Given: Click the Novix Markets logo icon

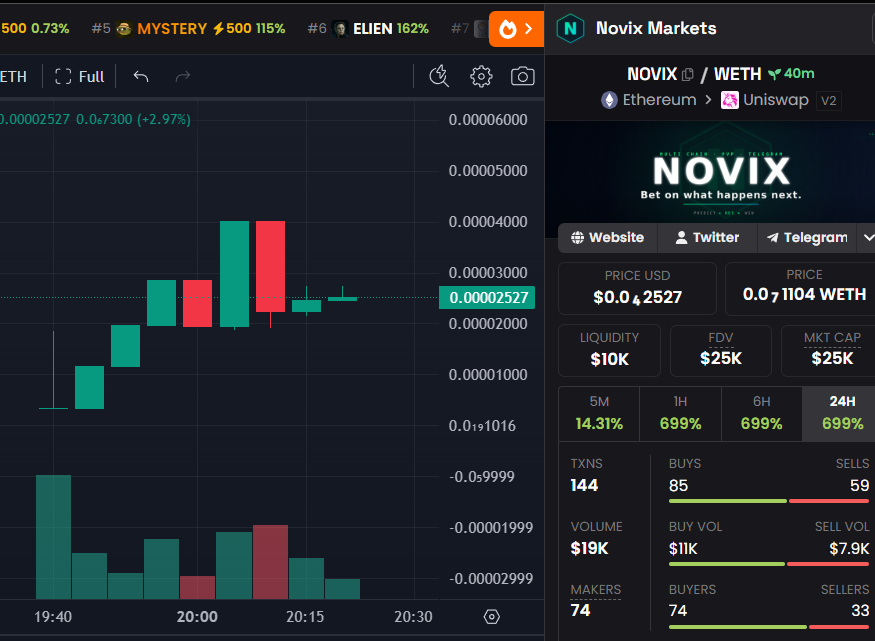Looking at the screenshot, I should click(x=570, y=28).
